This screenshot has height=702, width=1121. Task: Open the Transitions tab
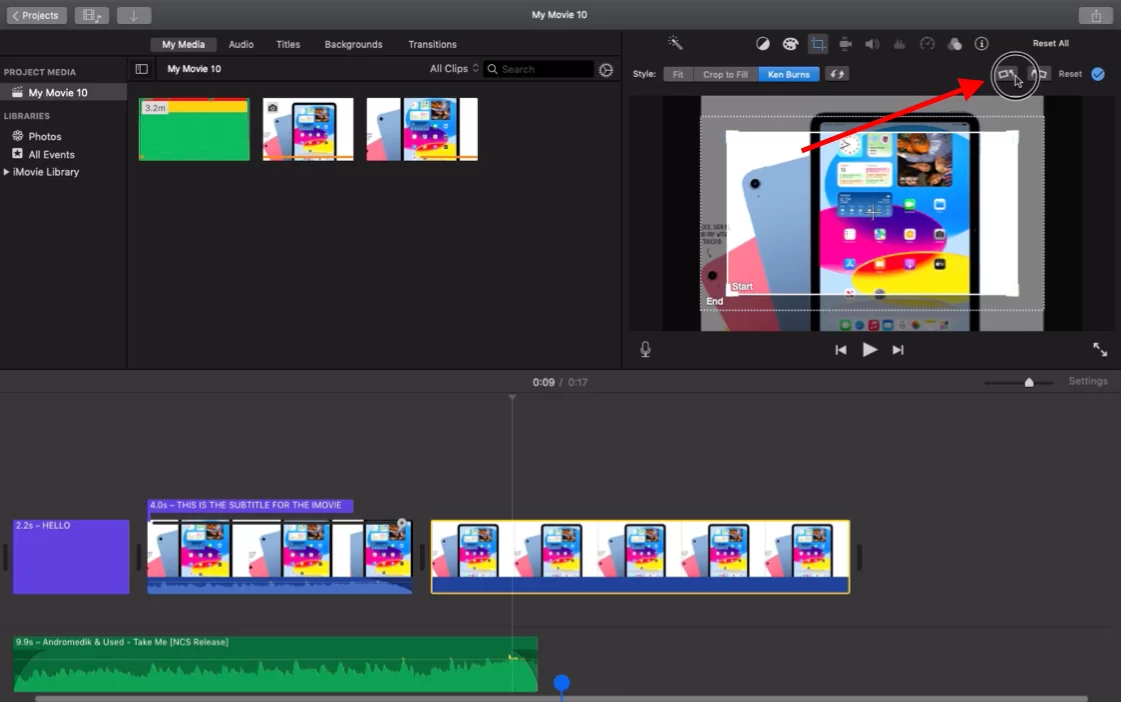click(x=433, y=44)
